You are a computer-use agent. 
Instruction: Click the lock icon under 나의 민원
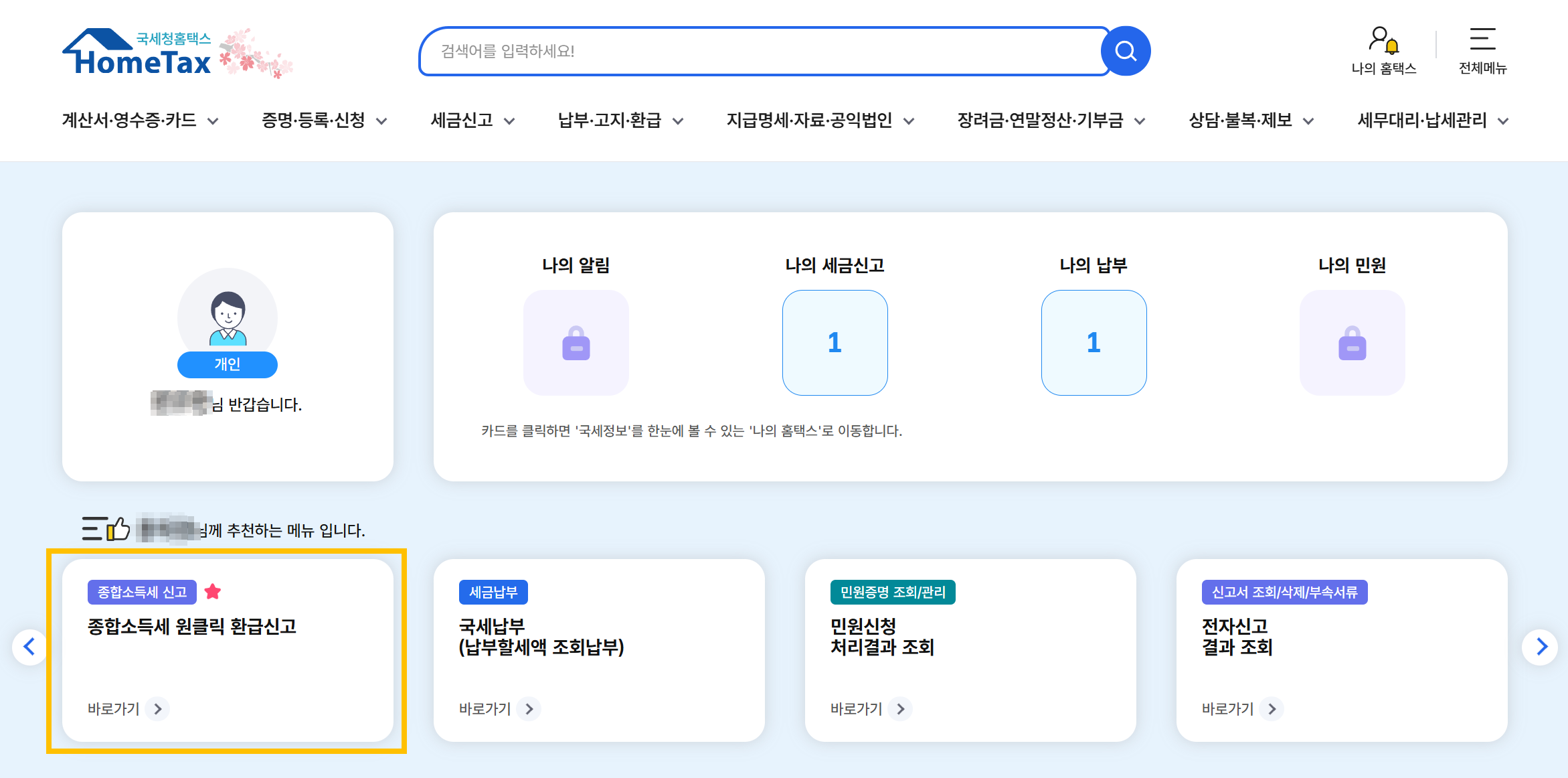tap(1352, 343)
